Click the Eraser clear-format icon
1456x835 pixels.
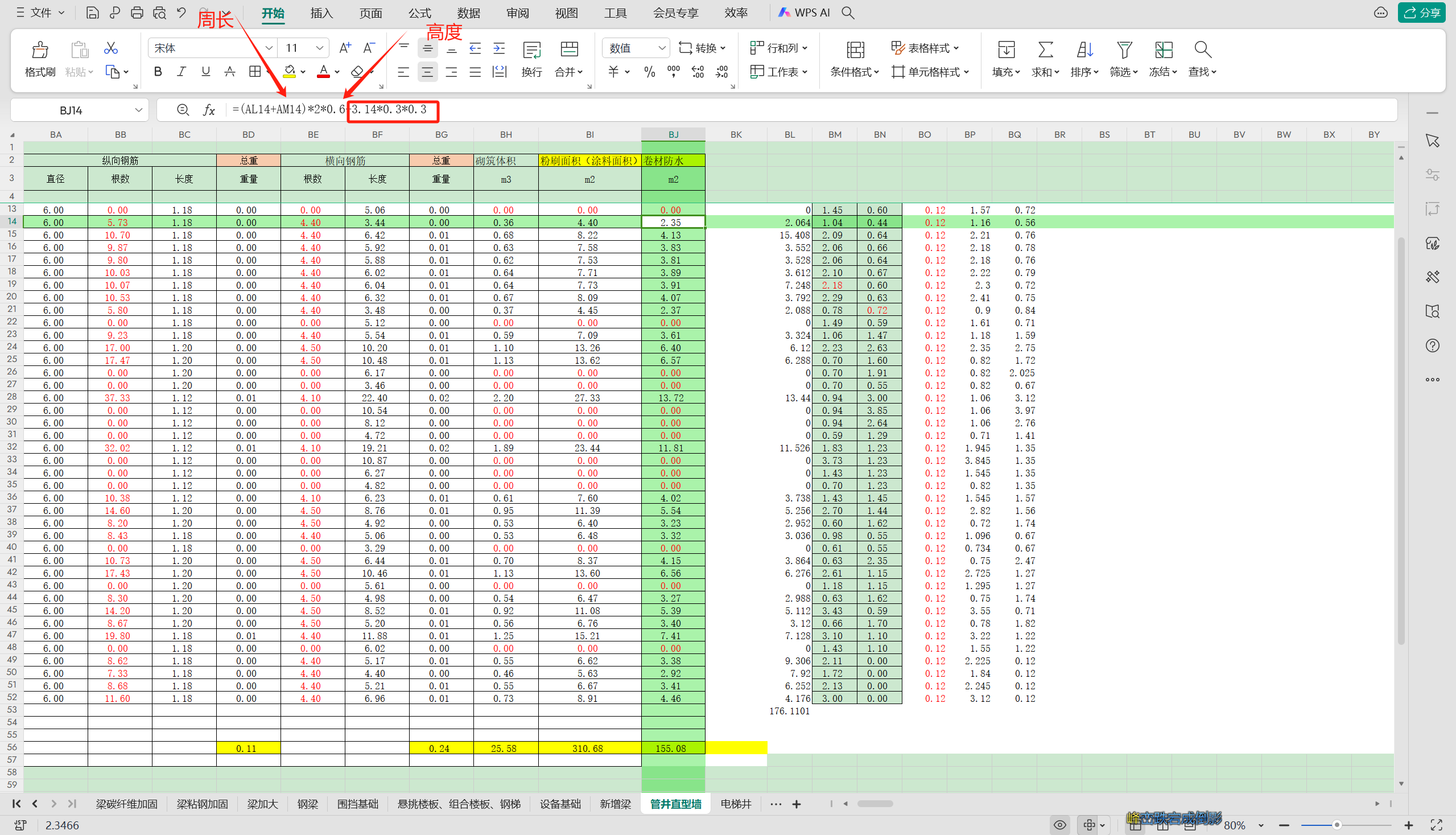coord(357,72)
